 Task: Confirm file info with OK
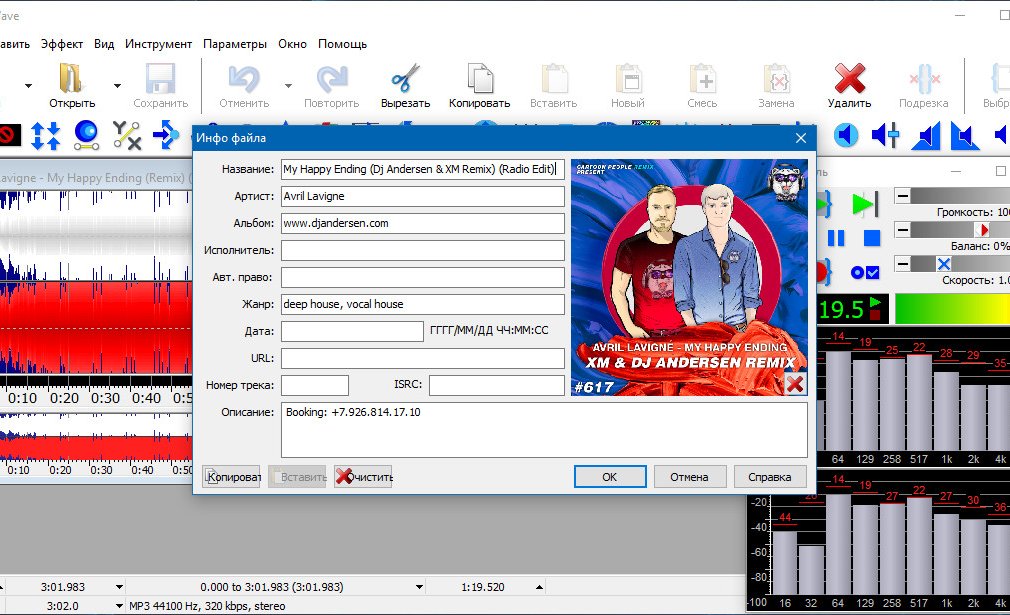[610, 477]
